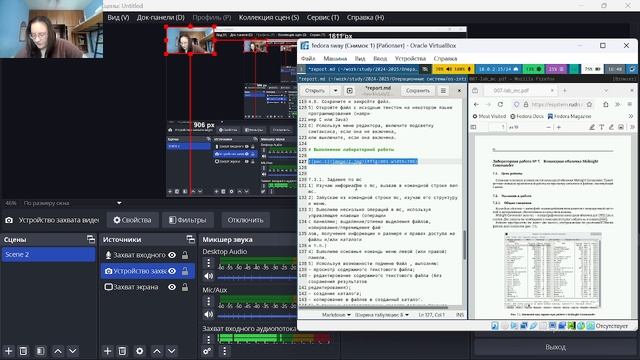The image size is (640, 360).
Task: Pop out the Источники dock panel
Action: click(x=190, y=239)
